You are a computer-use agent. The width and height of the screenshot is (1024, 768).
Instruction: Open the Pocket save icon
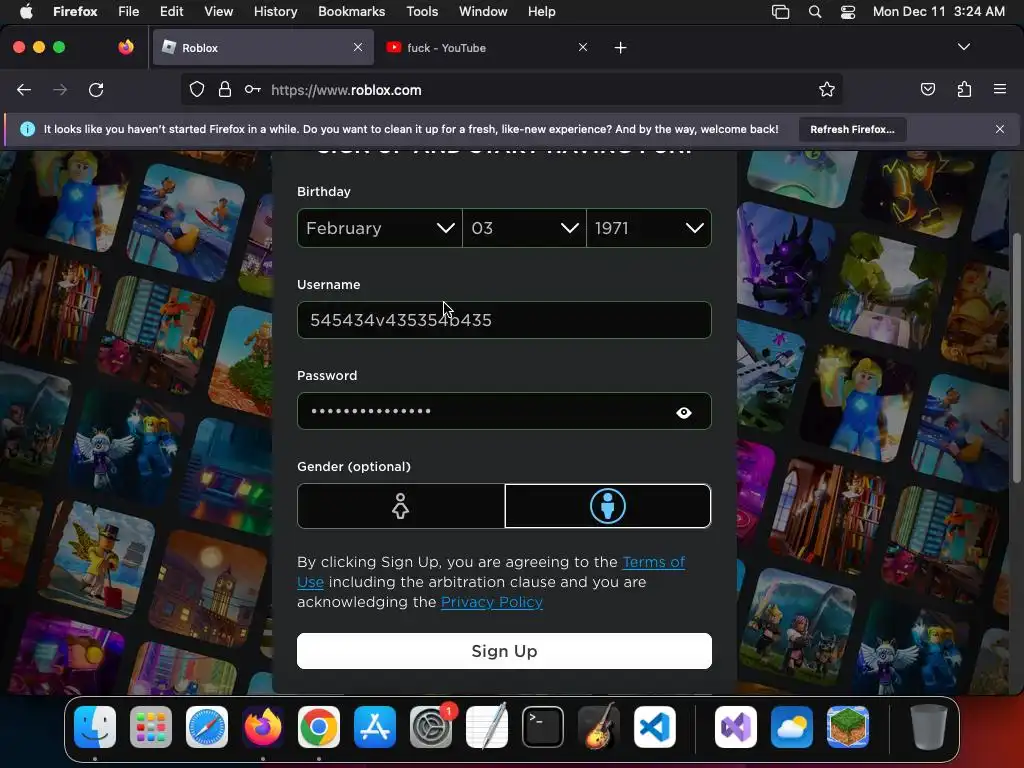click(x=927, y=89)
